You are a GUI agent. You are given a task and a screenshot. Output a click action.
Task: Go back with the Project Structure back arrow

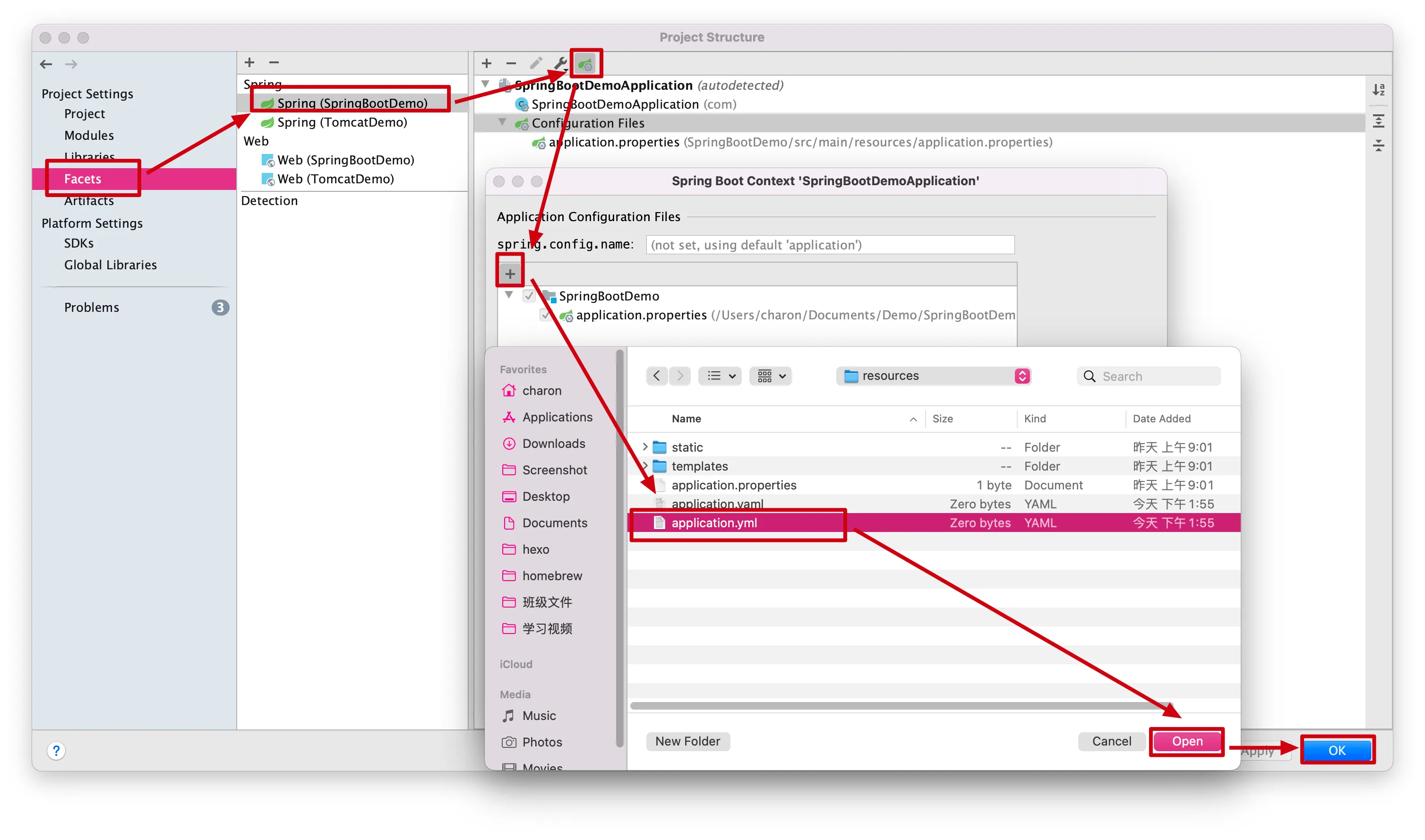(46, 64)
